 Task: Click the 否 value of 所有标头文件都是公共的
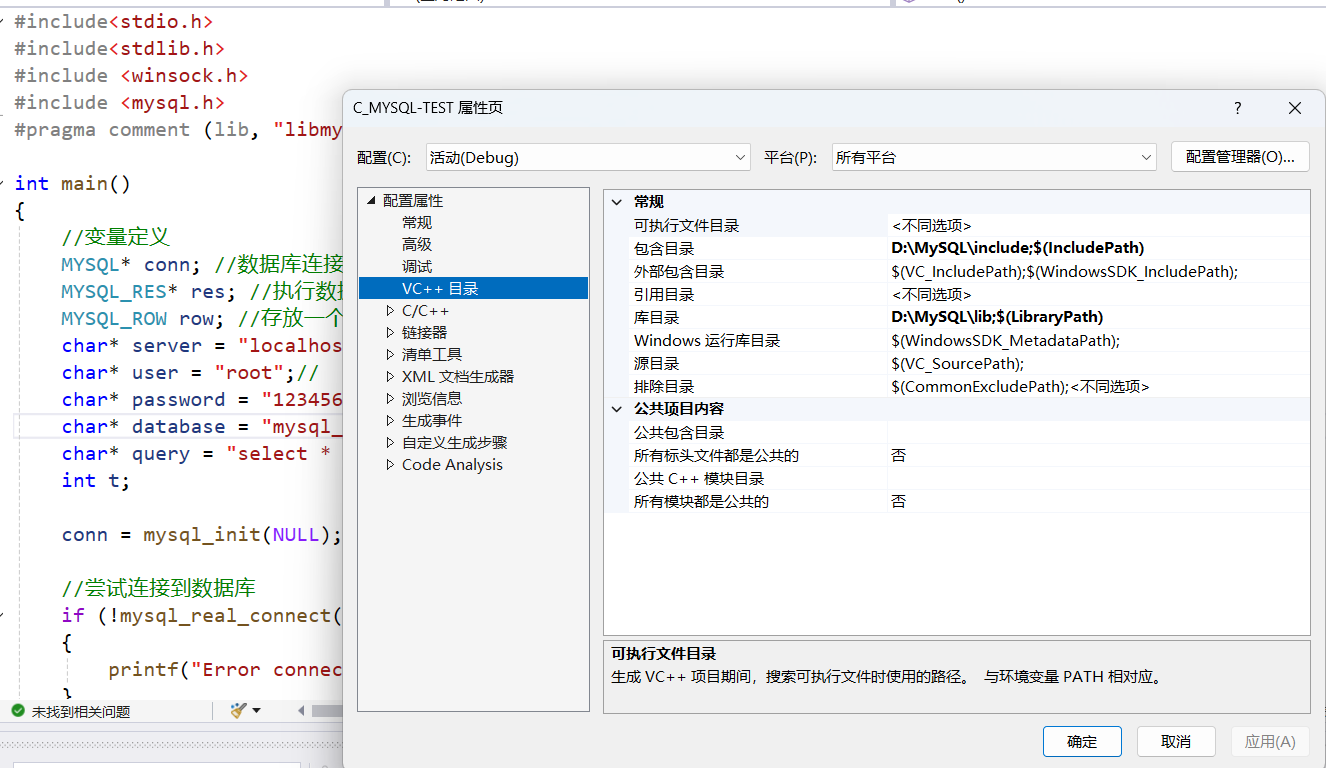click(898, 455)
